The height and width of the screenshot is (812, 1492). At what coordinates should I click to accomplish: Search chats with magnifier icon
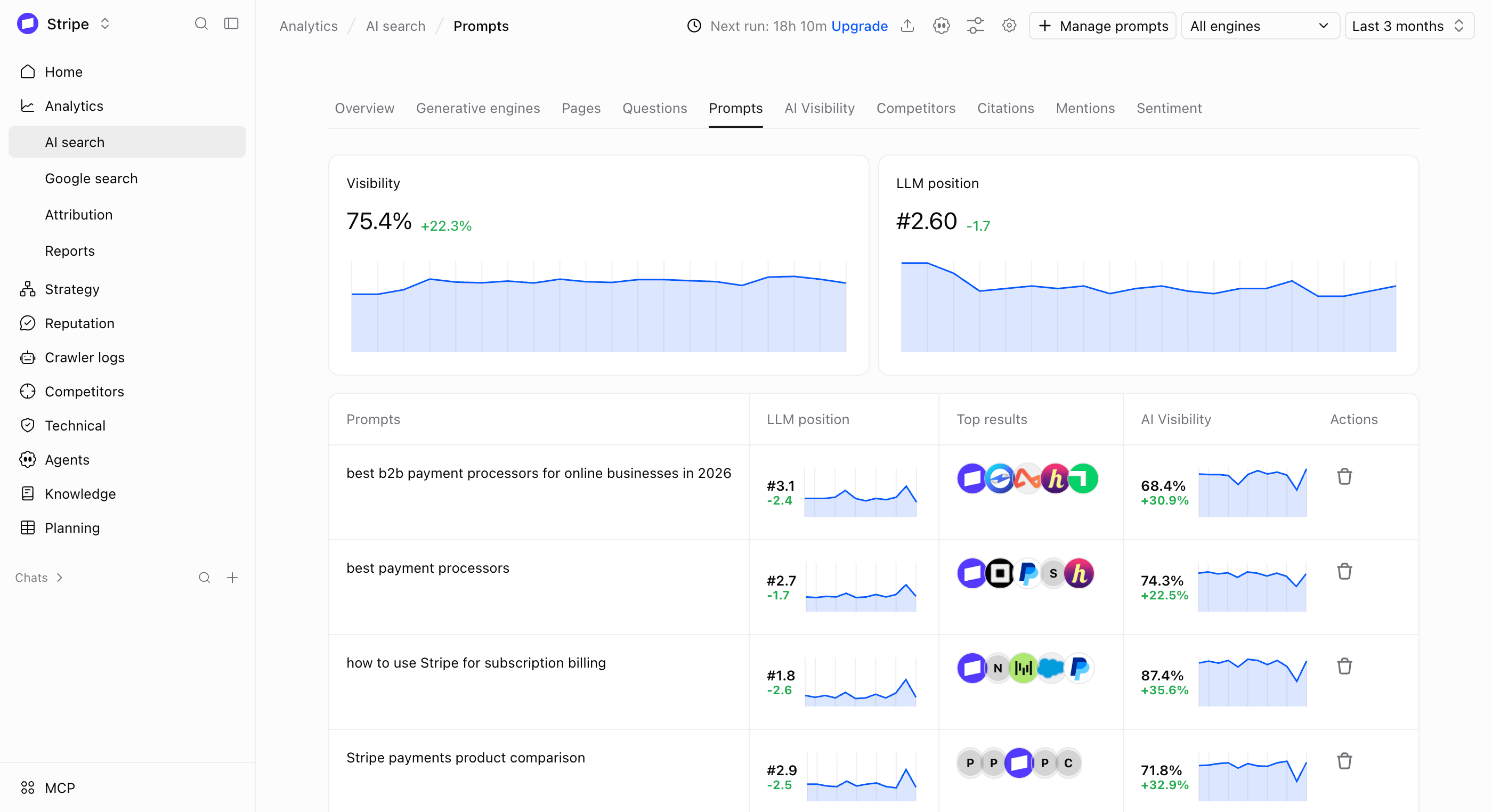[x=205, y=578]
